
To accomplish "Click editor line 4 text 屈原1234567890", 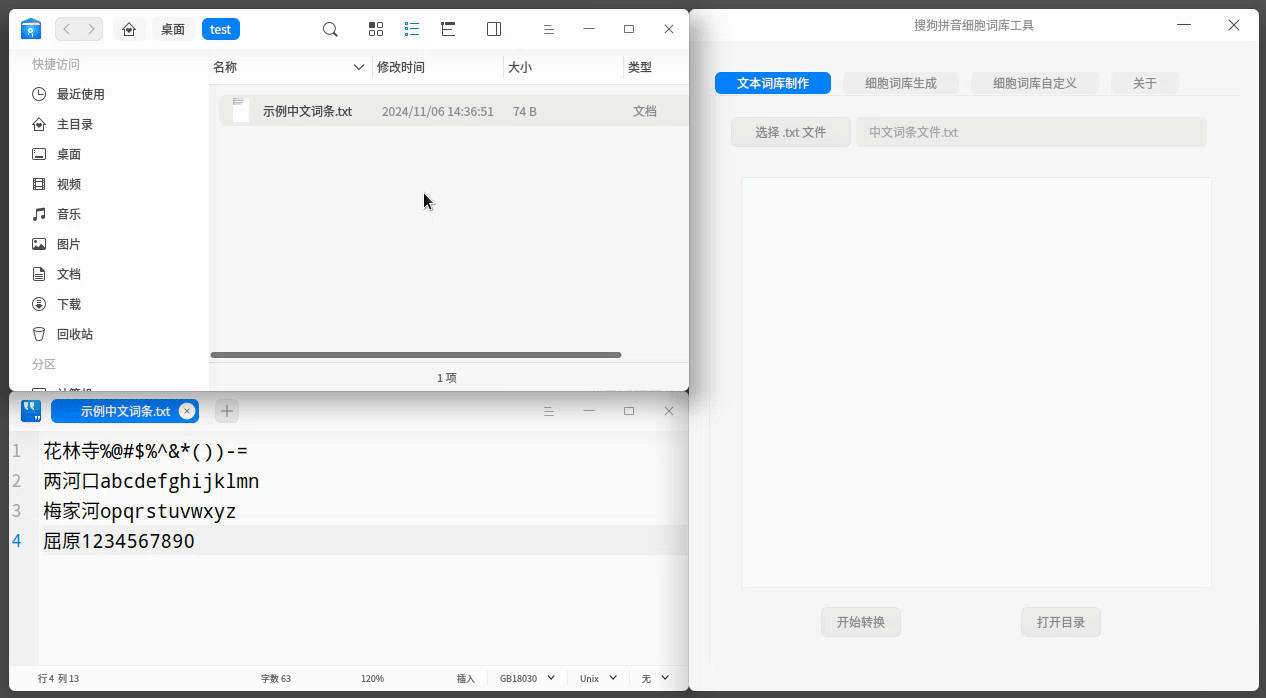I will (x=119, y=541).
